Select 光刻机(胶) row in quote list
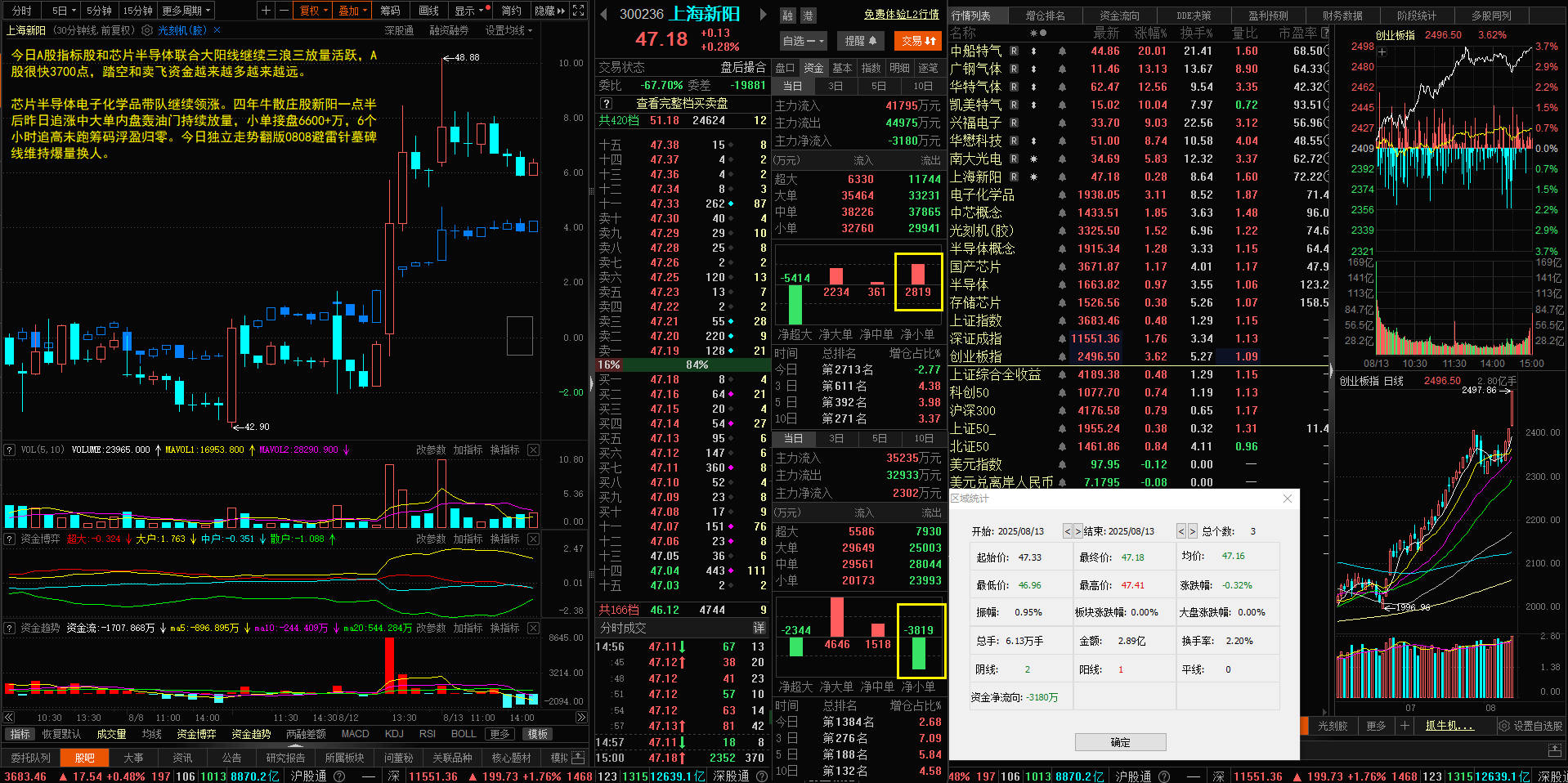 [x=1140, y=230]
